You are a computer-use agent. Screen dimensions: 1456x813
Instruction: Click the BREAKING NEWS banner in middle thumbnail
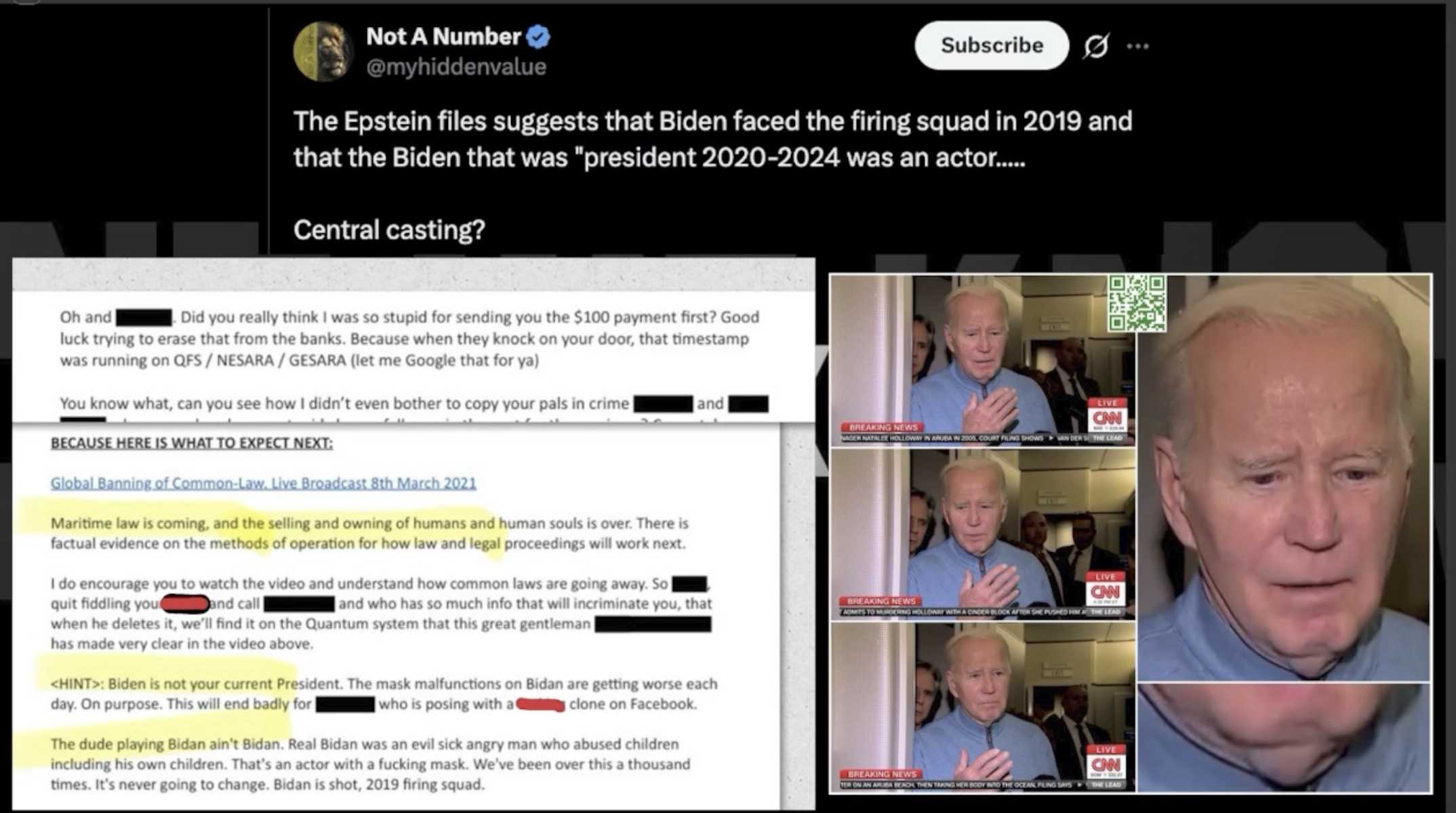(881, 601)
